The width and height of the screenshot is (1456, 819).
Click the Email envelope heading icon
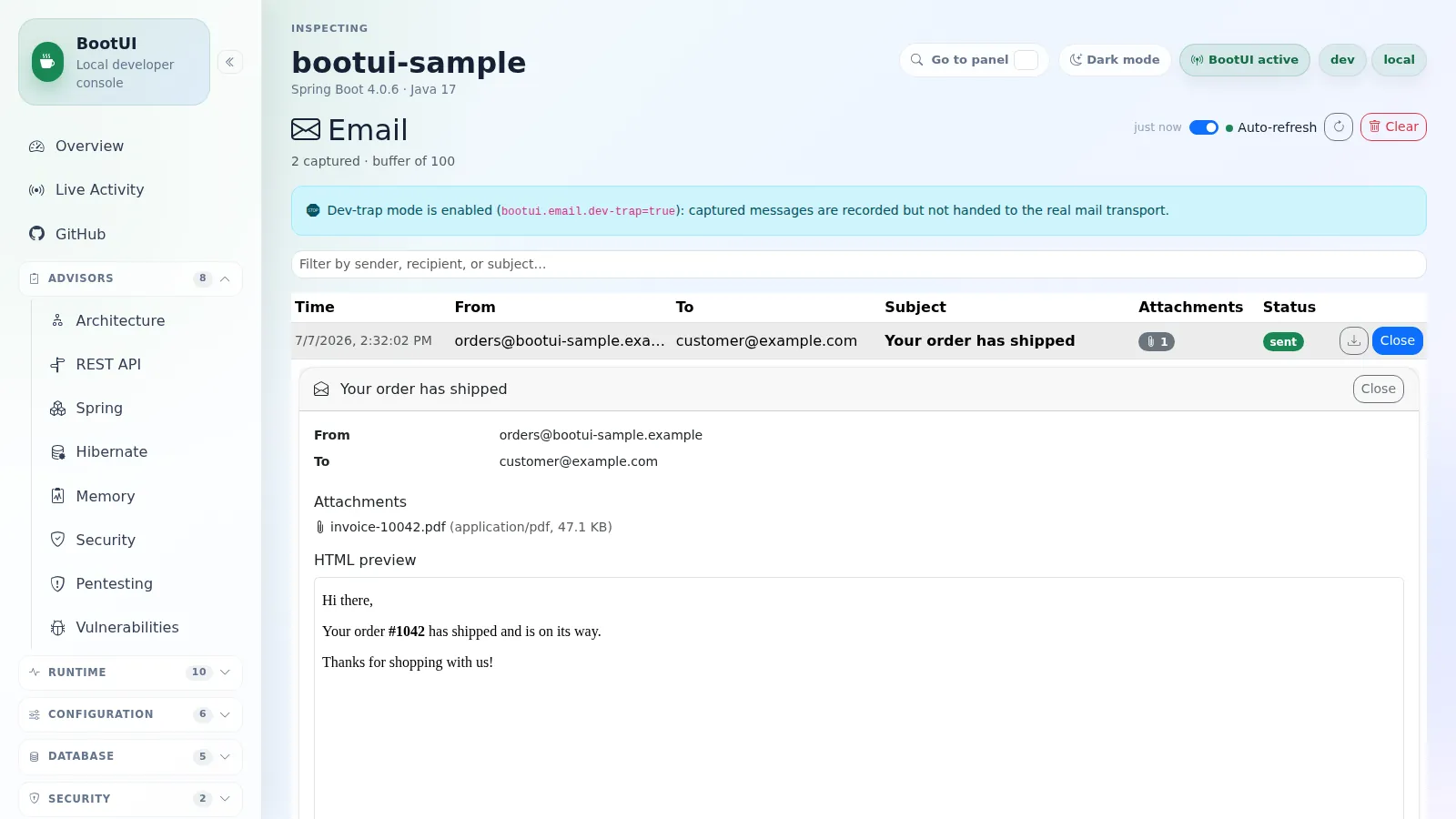[x=306, y=129]
